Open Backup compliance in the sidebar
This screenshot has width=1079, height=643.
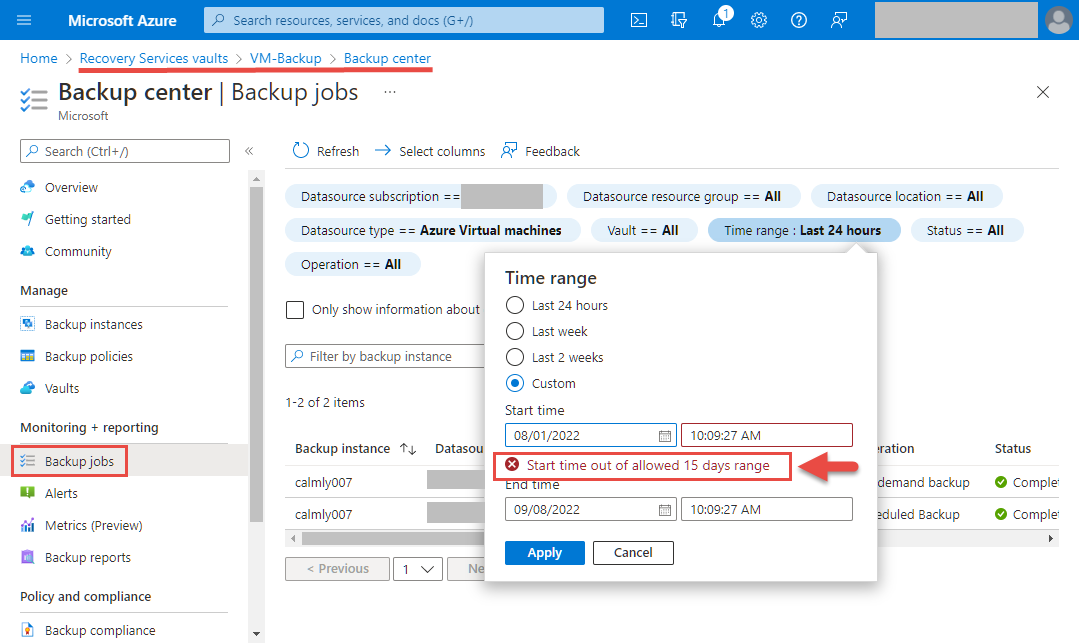100,631
